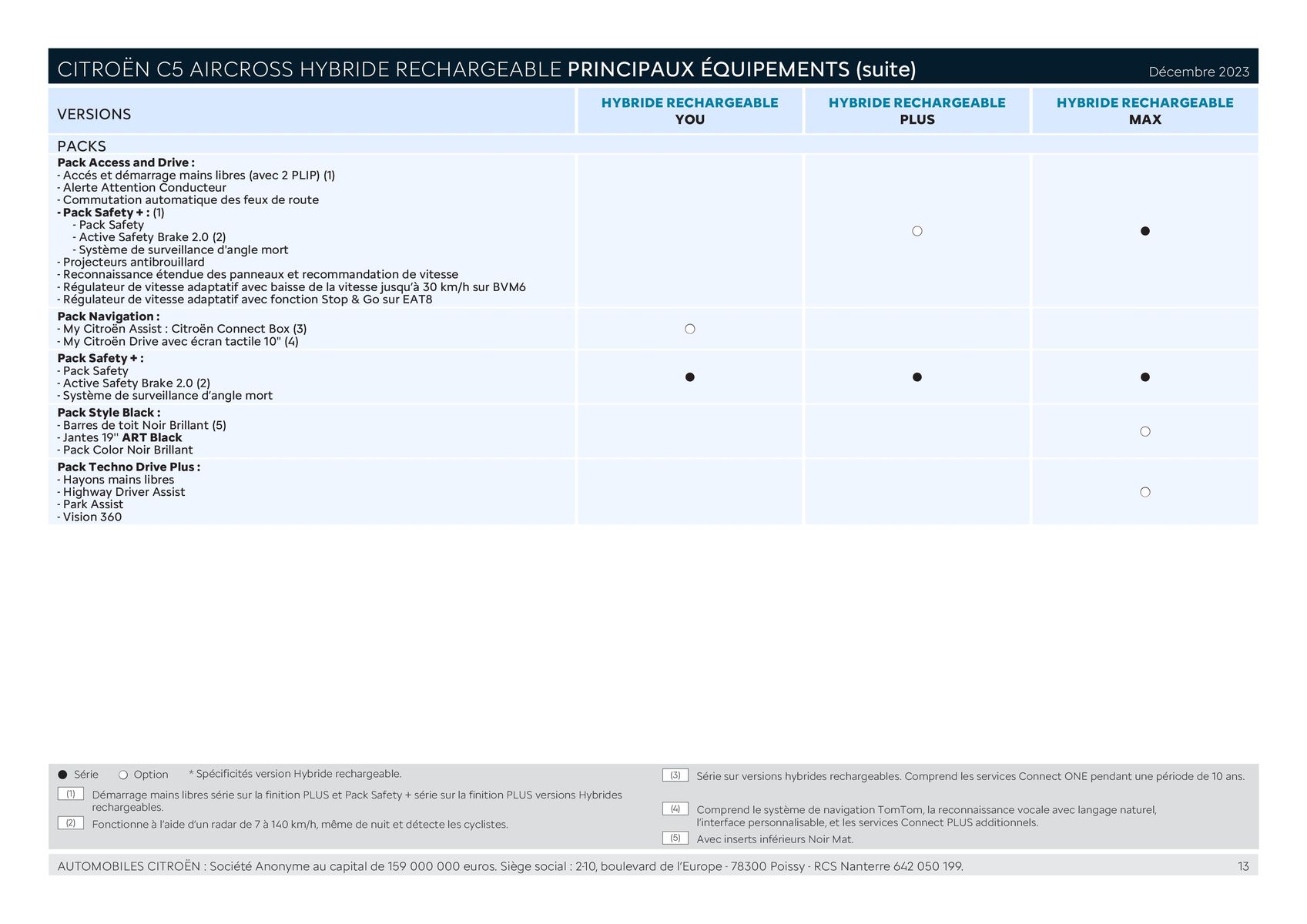Image resolution: width=1307 pixels, height=924 pixels.
Task: Click the Pack Techno Drive Plus option circle under MAX
Action: click(1145, 492)
